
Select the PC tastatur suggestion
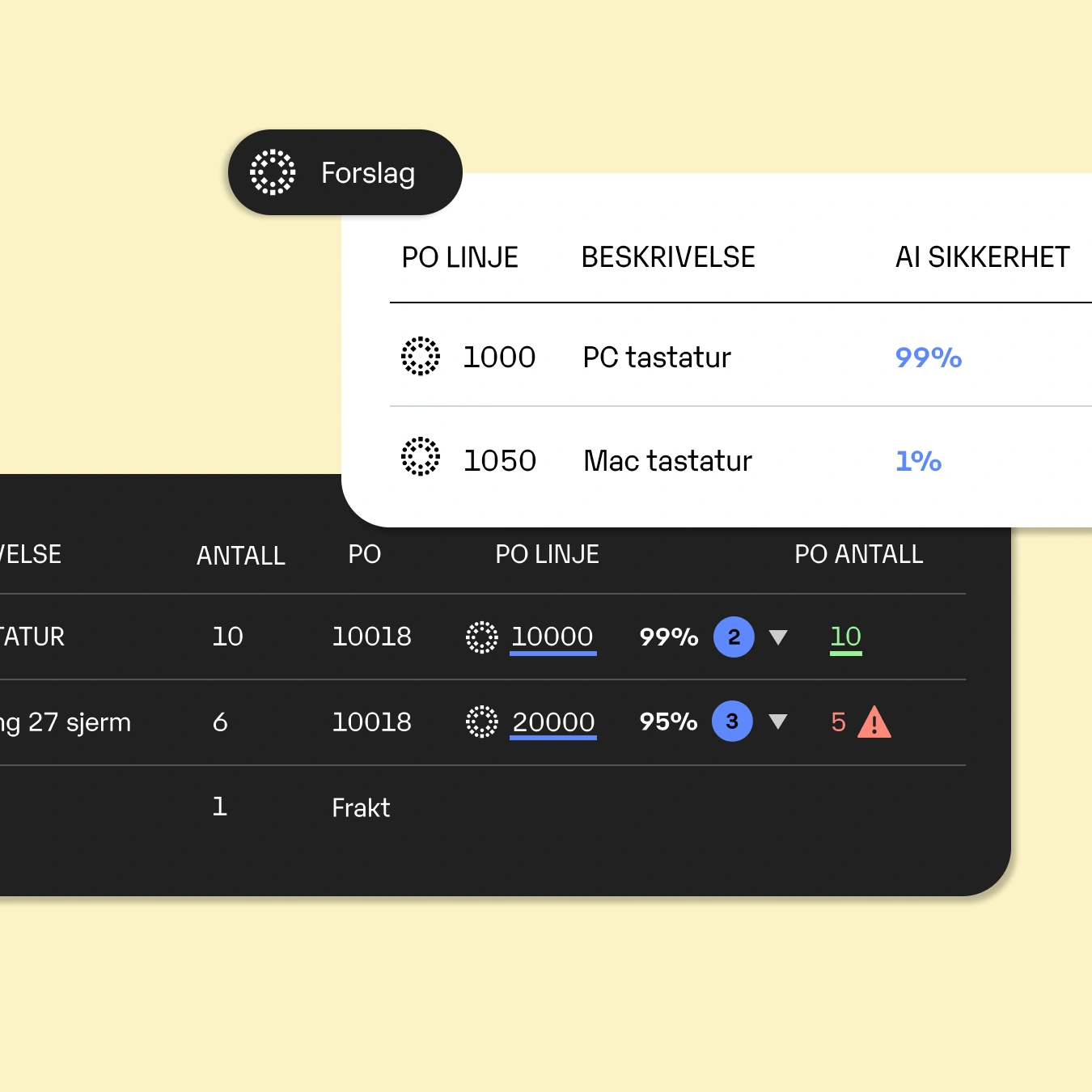(x=657, y=358)
